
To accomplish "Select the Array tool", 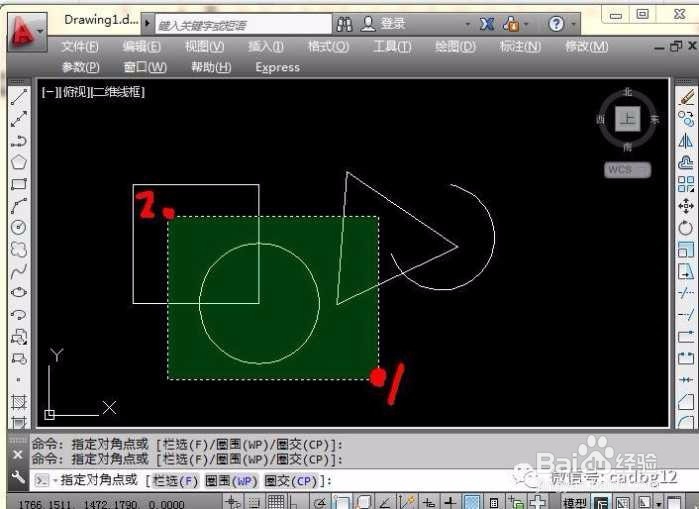I will coord(686,184).
